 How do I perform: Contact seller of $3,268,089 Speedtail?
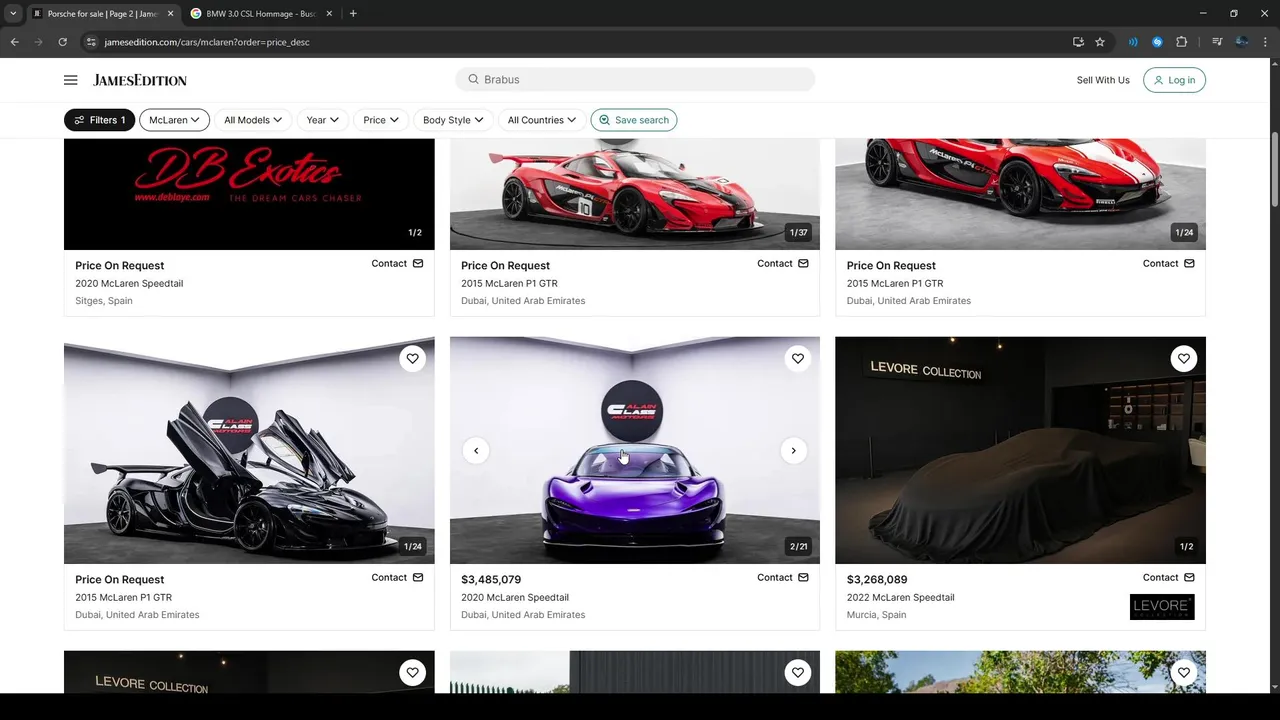[x=1169, y=578]
